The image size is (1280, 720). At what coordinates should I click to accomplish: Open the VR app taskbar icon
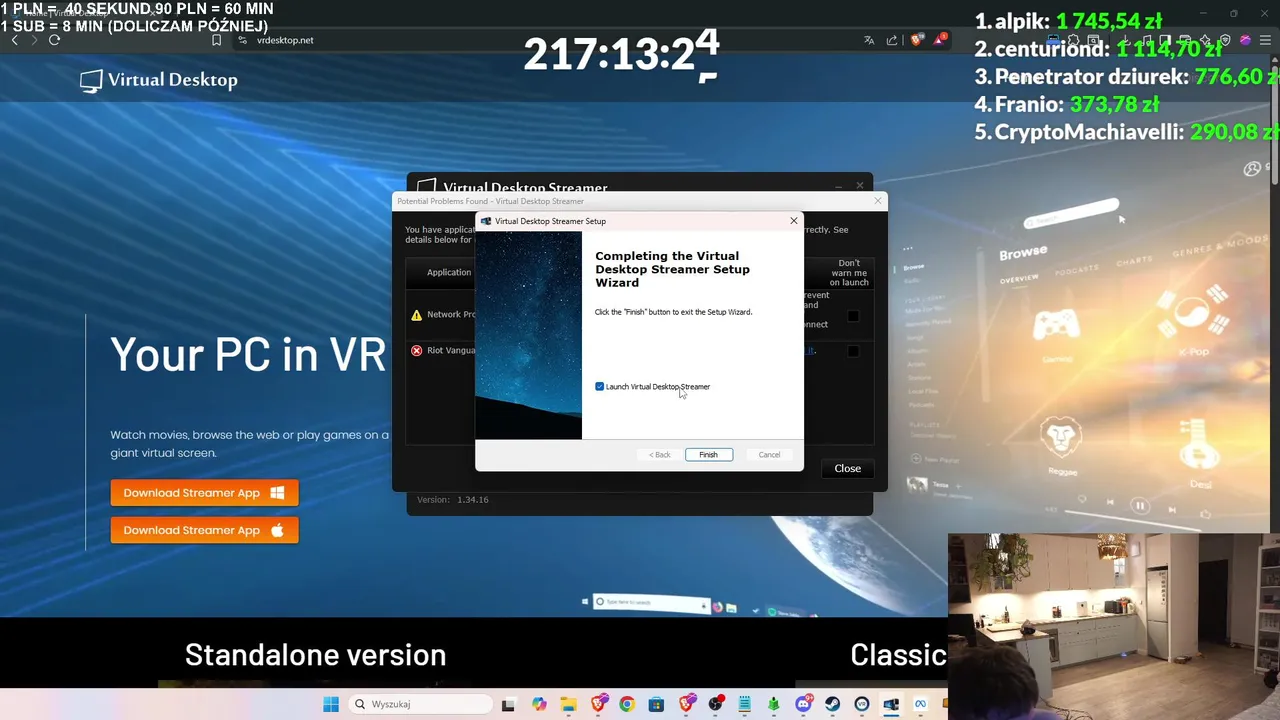(862, 704)
